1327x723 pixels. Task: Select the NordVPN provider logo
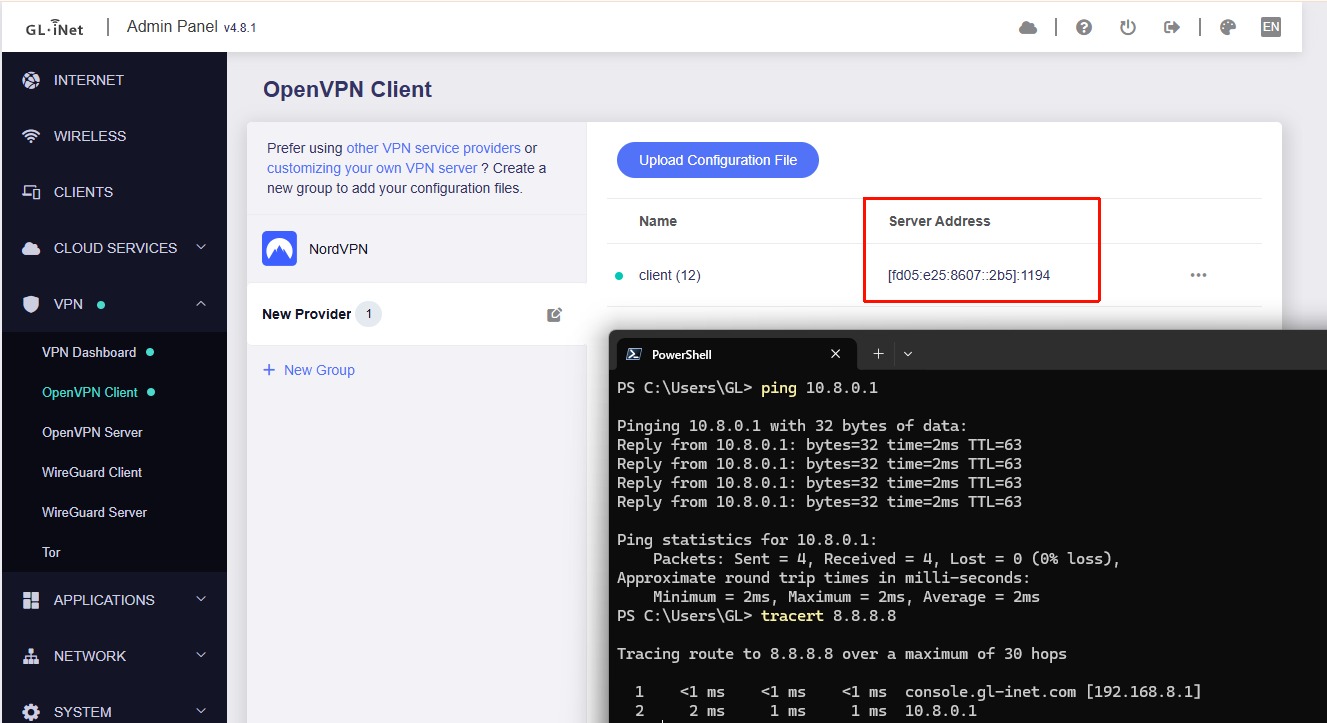279,249
